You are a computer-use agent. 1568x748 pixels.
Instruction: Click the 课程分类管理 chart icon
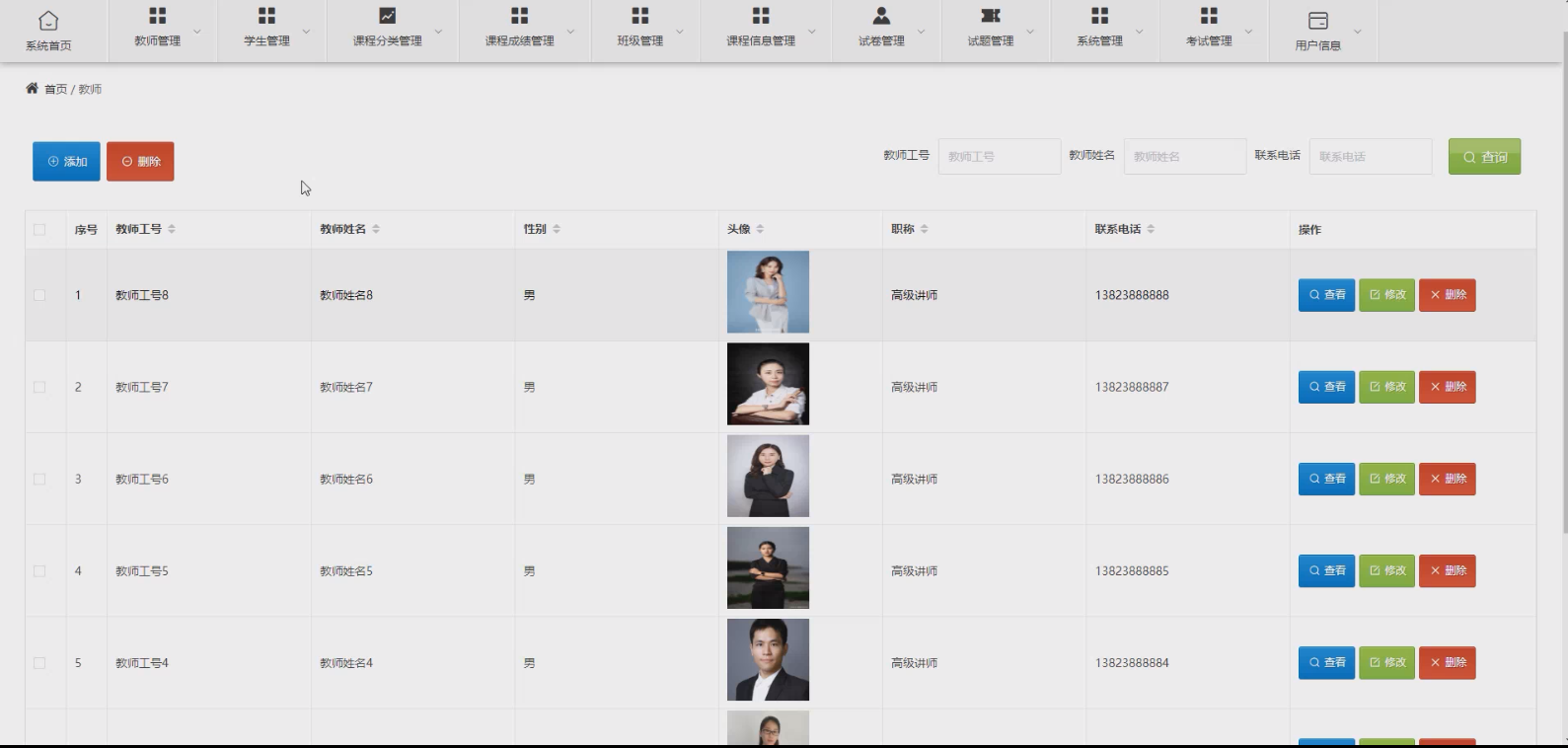point(388,16)
